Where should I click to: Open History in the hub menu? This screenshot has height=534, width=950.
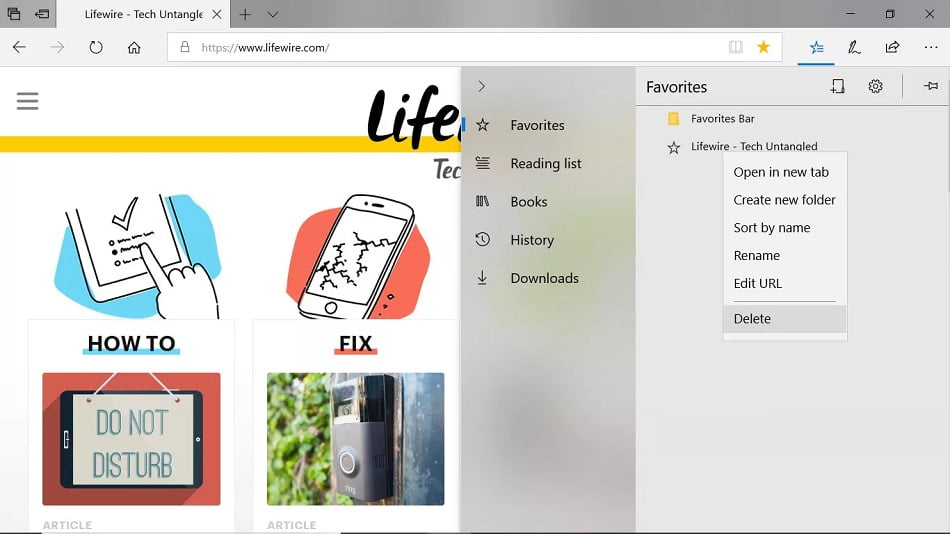pos(548,239)
